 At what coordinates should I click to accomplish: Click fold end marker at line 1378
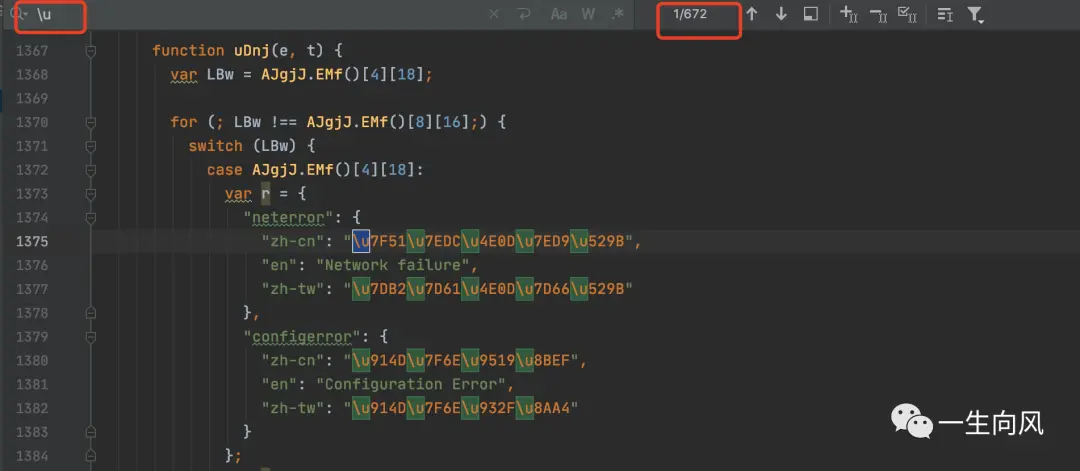(90, 313)
